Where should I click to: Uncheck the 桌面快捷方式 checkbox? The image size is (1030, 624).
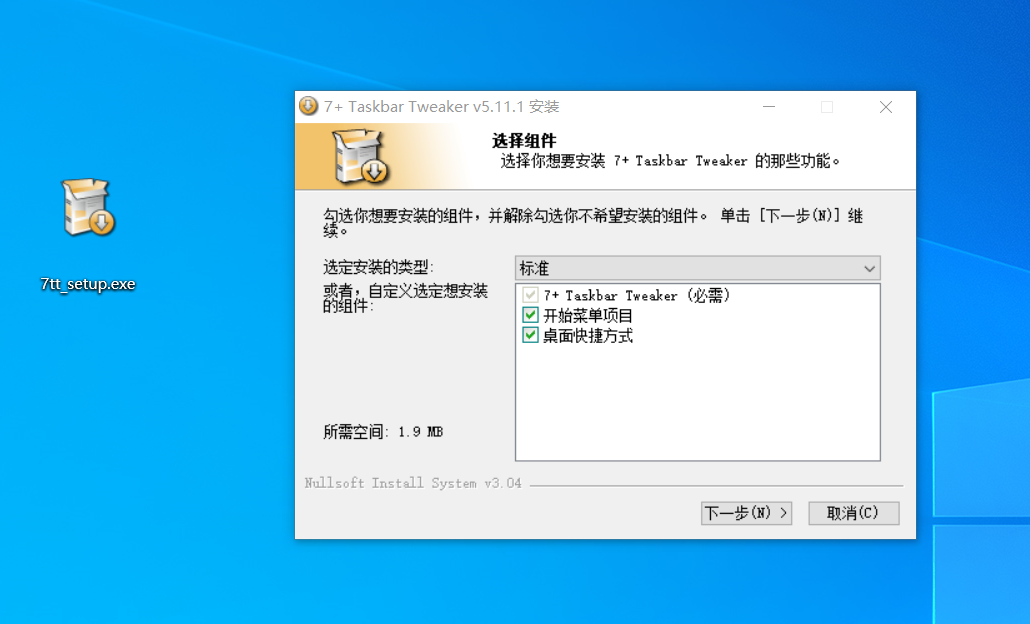point(530,336)
